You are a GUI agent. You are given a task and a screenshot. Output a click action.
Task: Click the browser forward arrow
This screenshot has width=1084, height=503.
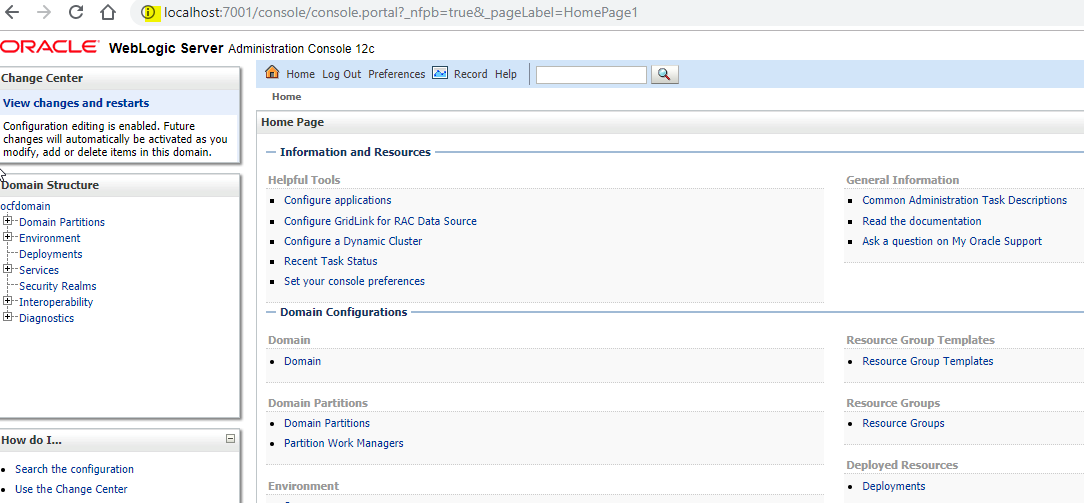pyautogui.click(x=44, y=12)
